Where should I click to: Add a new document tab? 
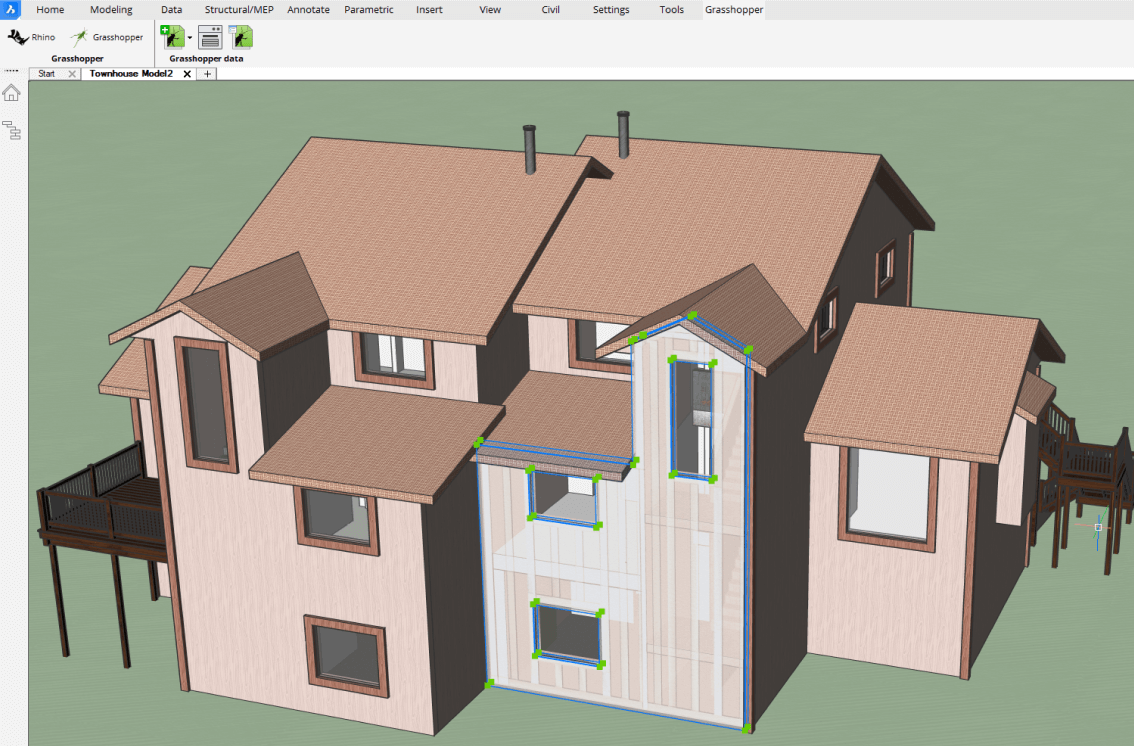pyautogui.click(x=208, y=74)
